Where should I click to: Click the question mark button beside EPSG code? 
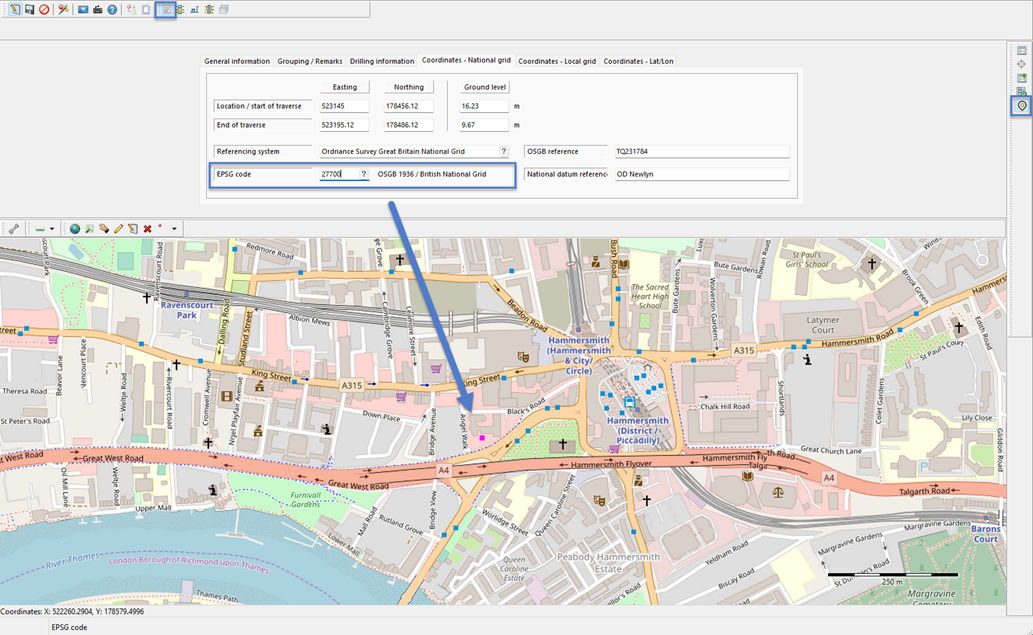363,174
